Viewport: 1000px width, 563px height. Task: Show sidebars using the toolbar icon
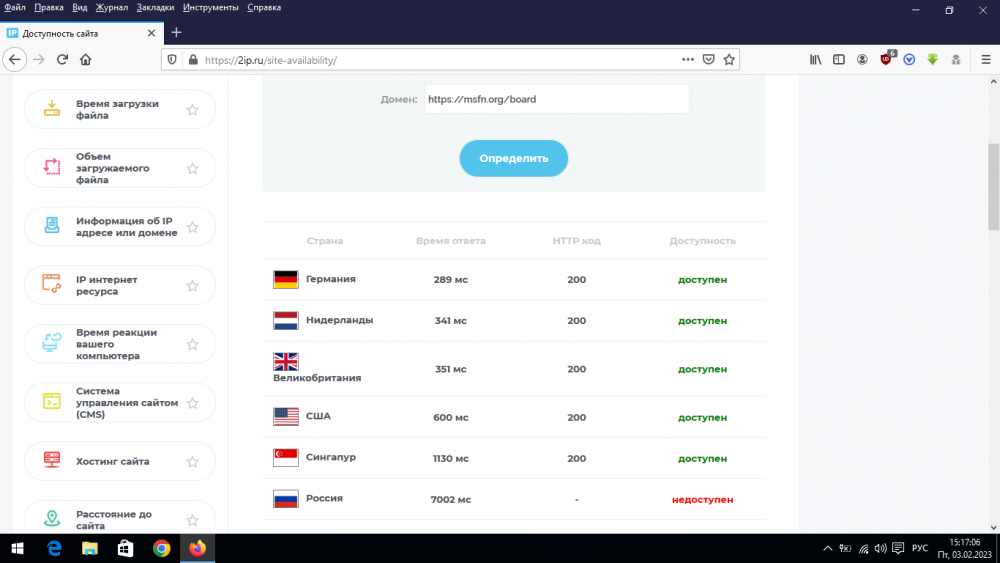pyautogui.click(x=839, y=59)
